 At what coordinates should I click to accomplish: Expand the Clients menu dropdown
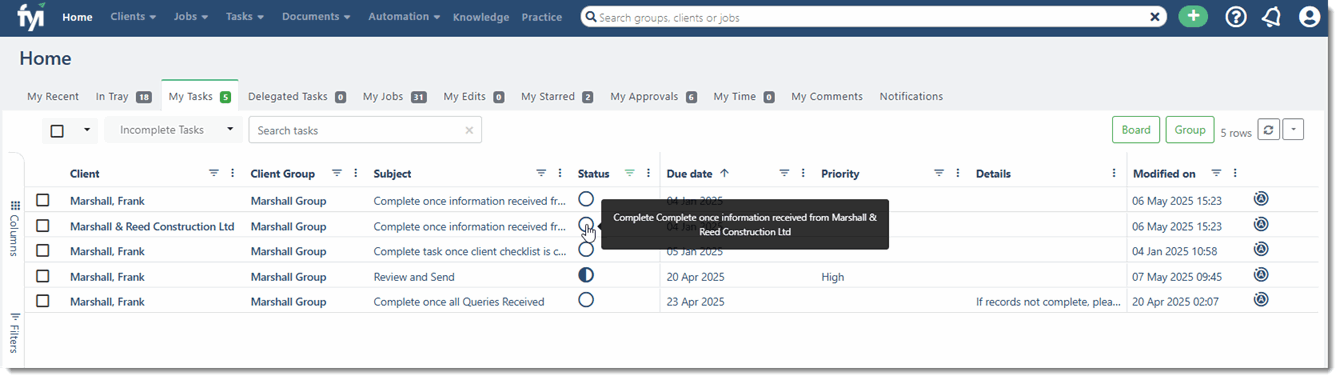click(x=133, y=17)
